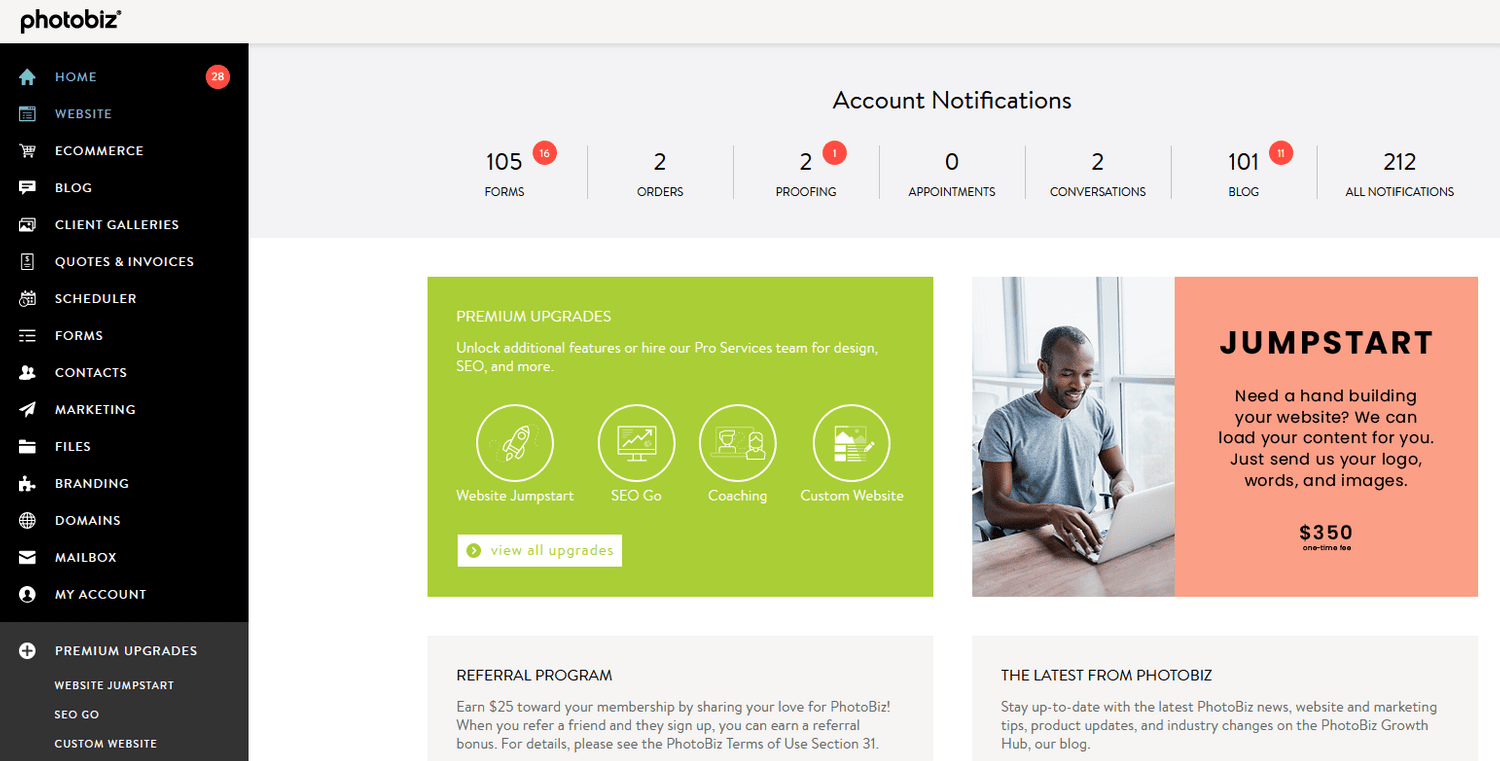Open Quotes & Invoices menu item
The width and height of the screenshot is (1500, 761).
(x=124, y=262)
